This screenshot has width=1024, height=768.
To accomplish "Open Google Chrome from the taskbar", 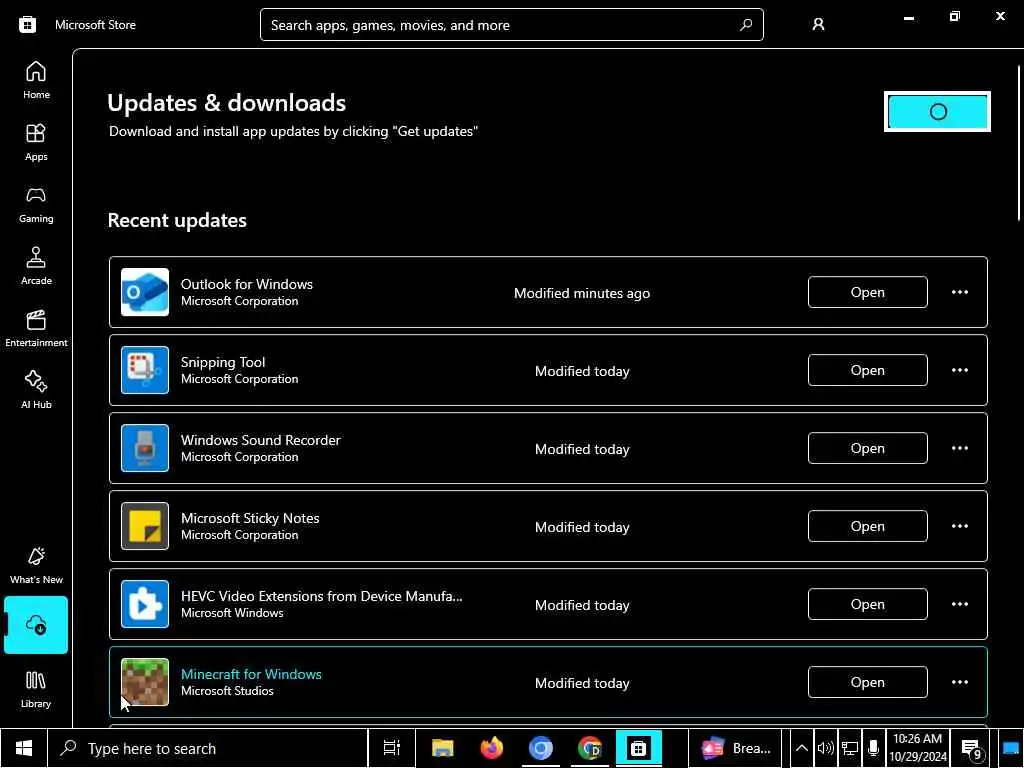I will 590,748.
